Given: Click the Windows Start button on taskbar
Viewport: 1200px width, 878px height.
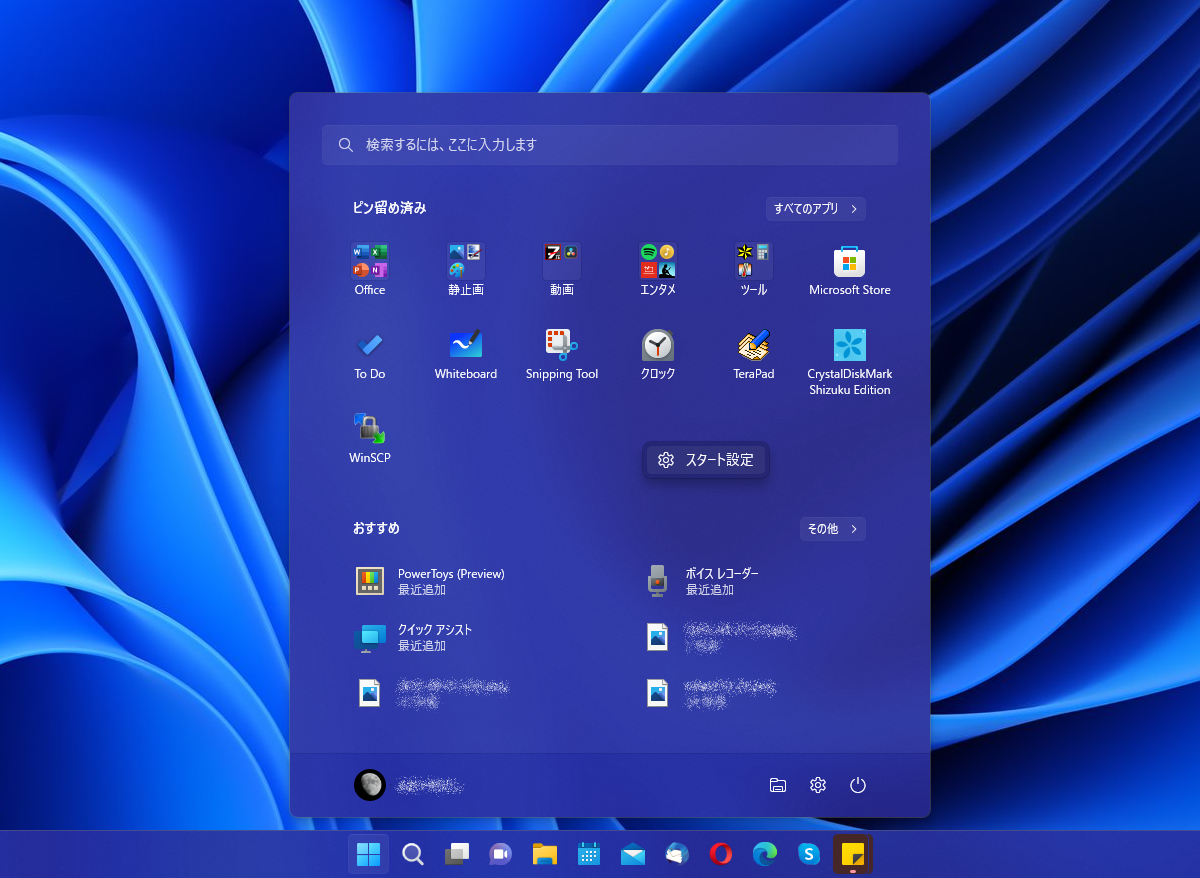Looking at the screenshot, I should coord(368,854).
